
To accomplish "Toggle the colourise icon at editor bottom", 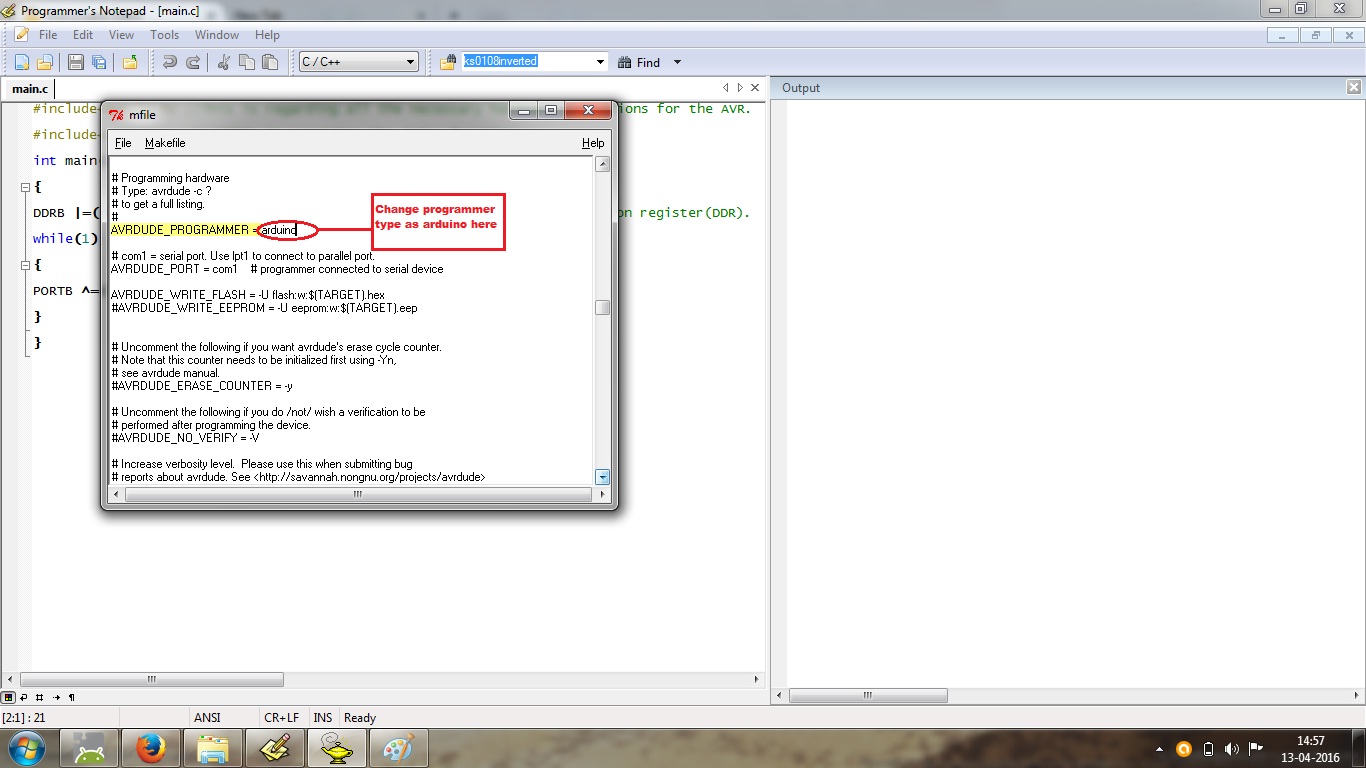I will [9, 697].
